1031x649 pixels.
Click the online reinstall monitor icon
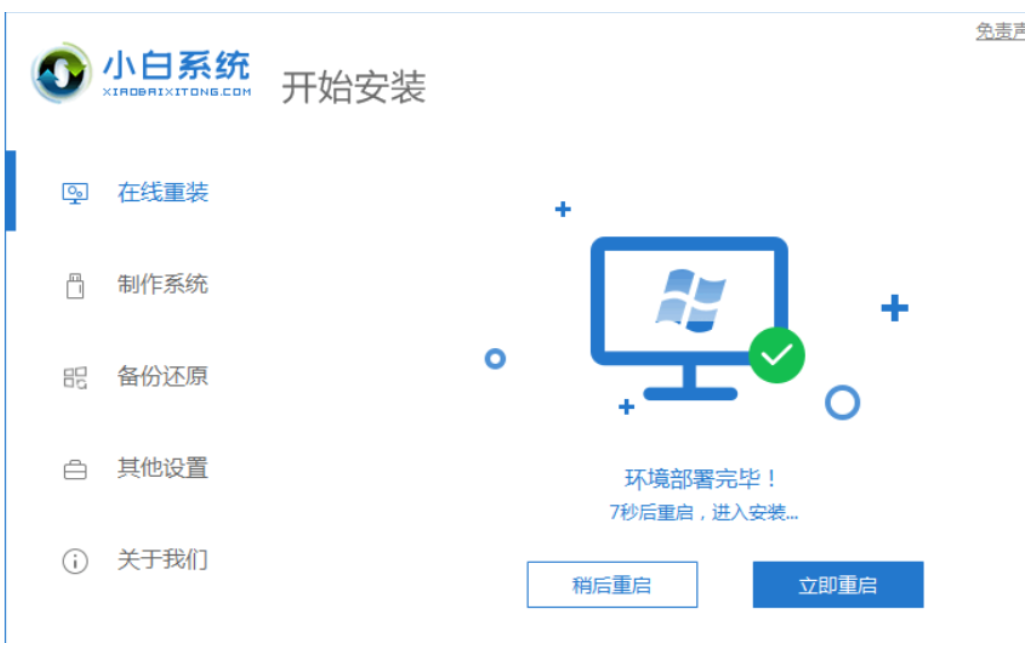click(x=75, y=193)
